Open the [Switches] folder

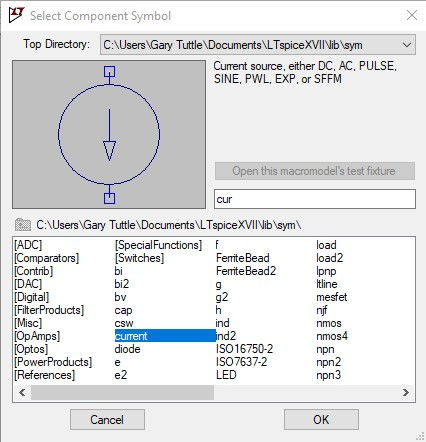139,258
